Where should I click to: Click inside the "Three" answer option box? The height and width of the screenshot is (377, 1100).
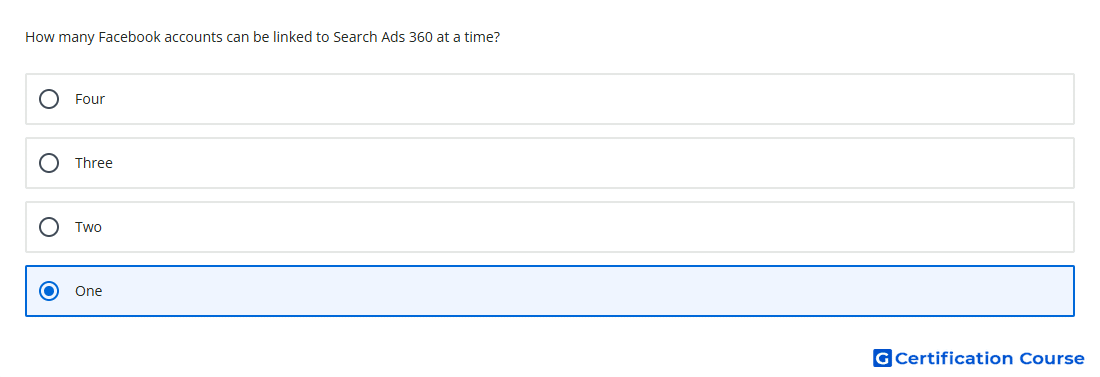550,163
